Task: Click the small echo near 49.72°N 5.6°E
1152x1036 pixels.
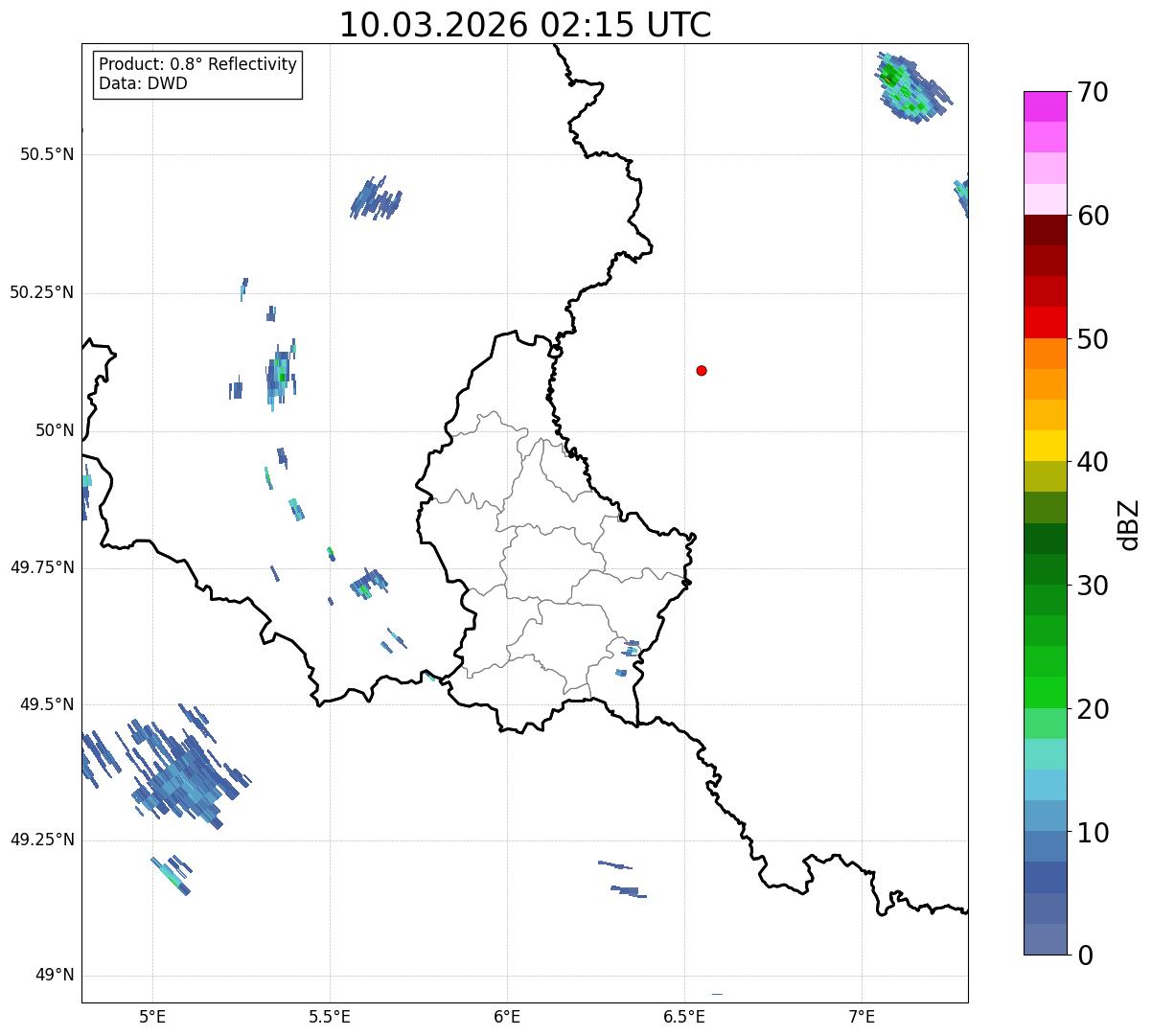Action: pyautogui.click(x=369, y=583)
